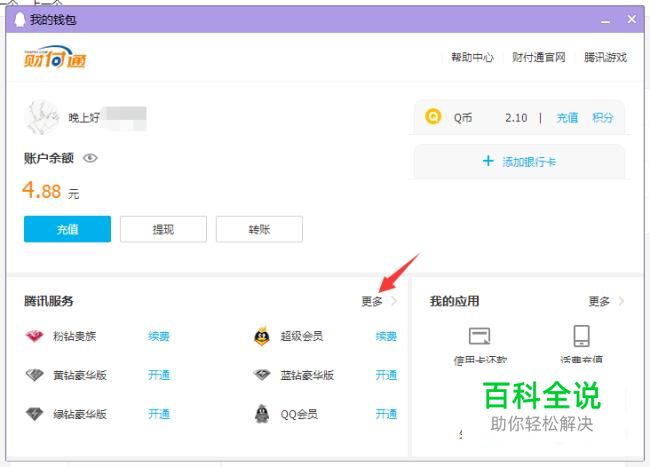Open 财付通官网 link

pos(538,57)
